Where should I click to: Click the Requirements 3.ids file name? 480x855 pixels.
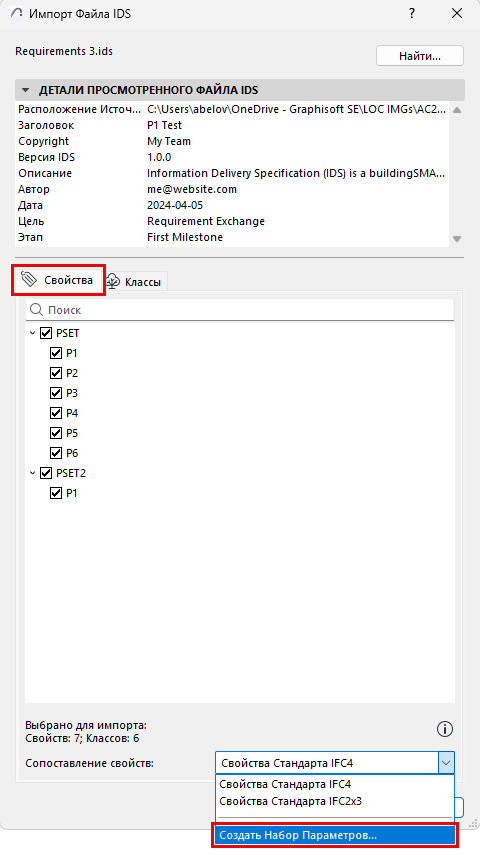[64, 51]
